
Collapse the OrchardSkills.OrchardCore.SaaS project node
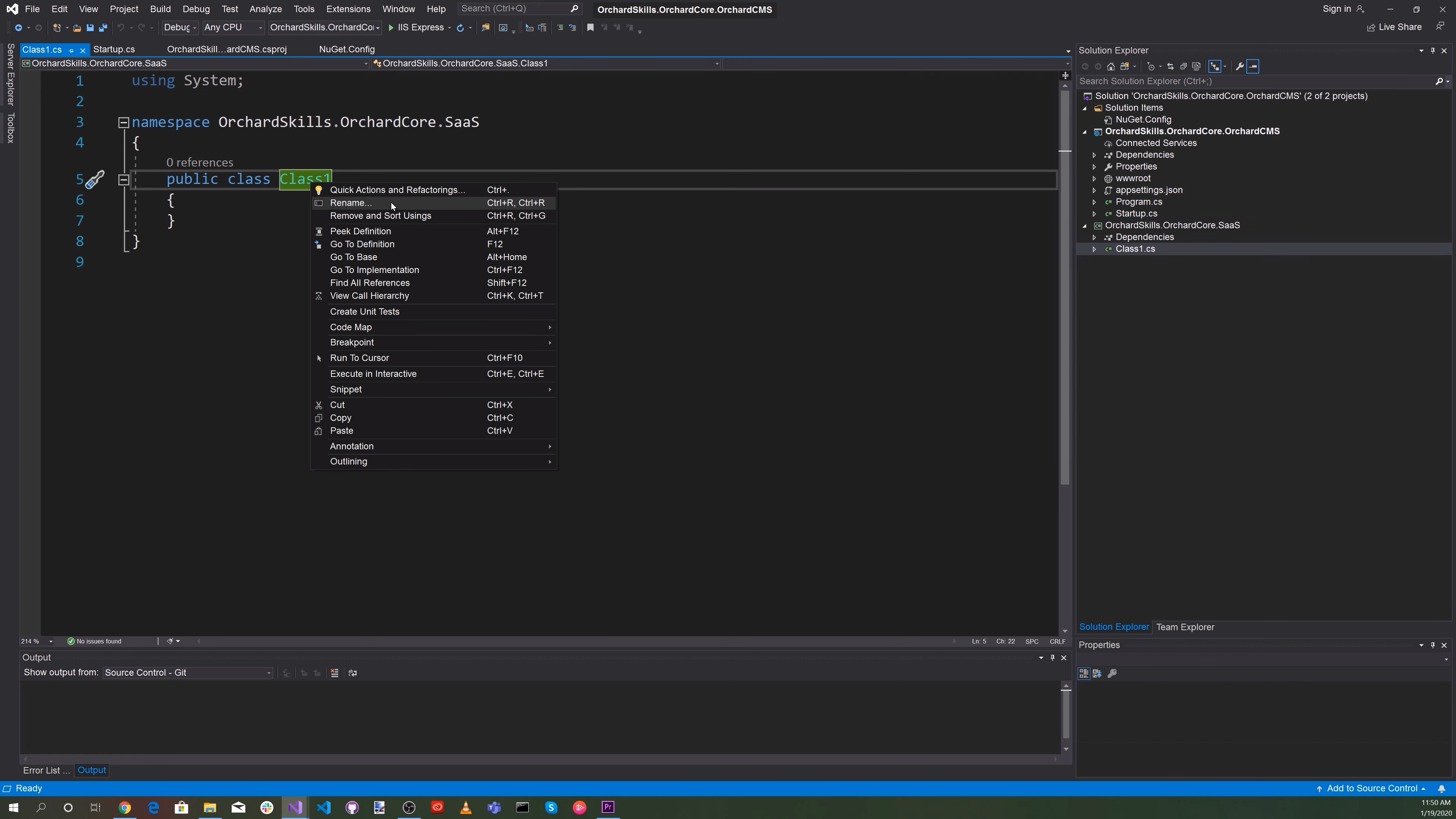[1084, 226]
